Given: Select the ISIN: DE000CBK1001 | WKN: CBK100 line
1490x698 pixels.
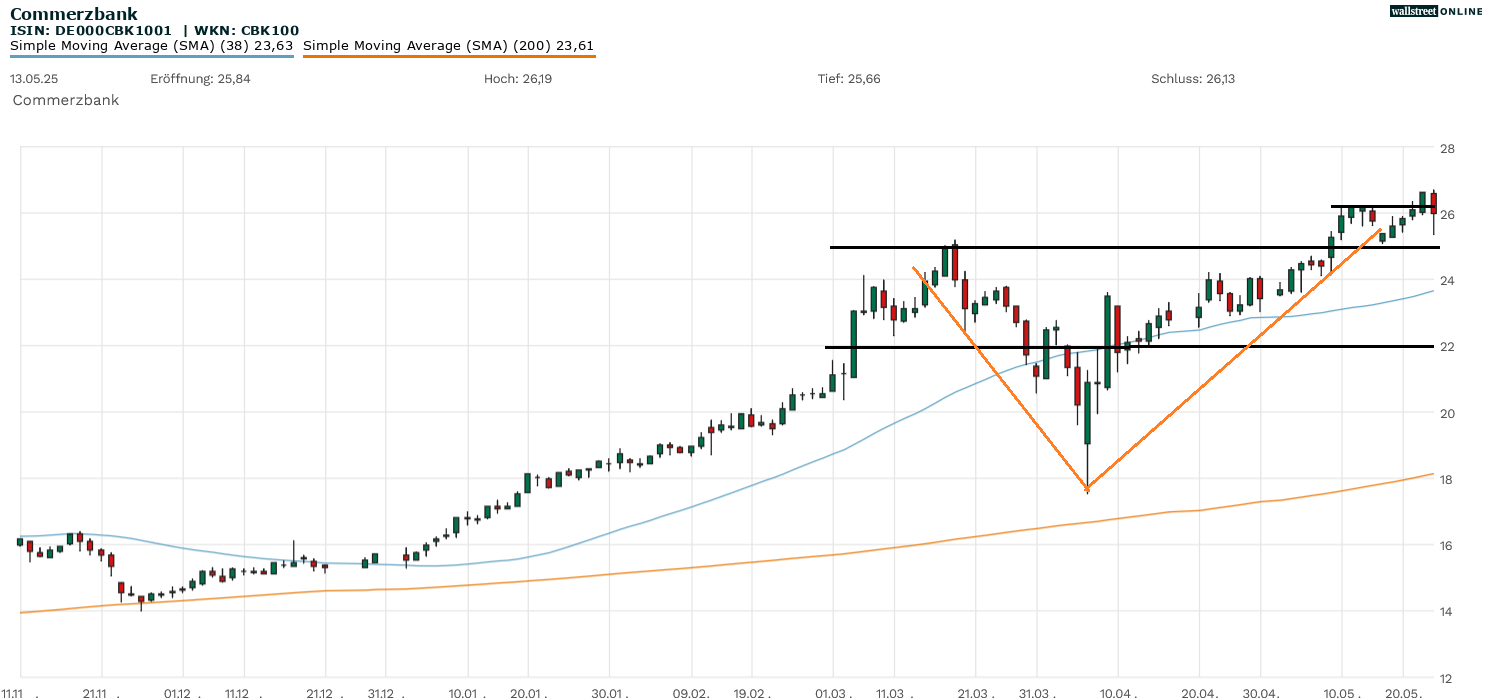Looking at the screenshot, I should tap(154, 31).
